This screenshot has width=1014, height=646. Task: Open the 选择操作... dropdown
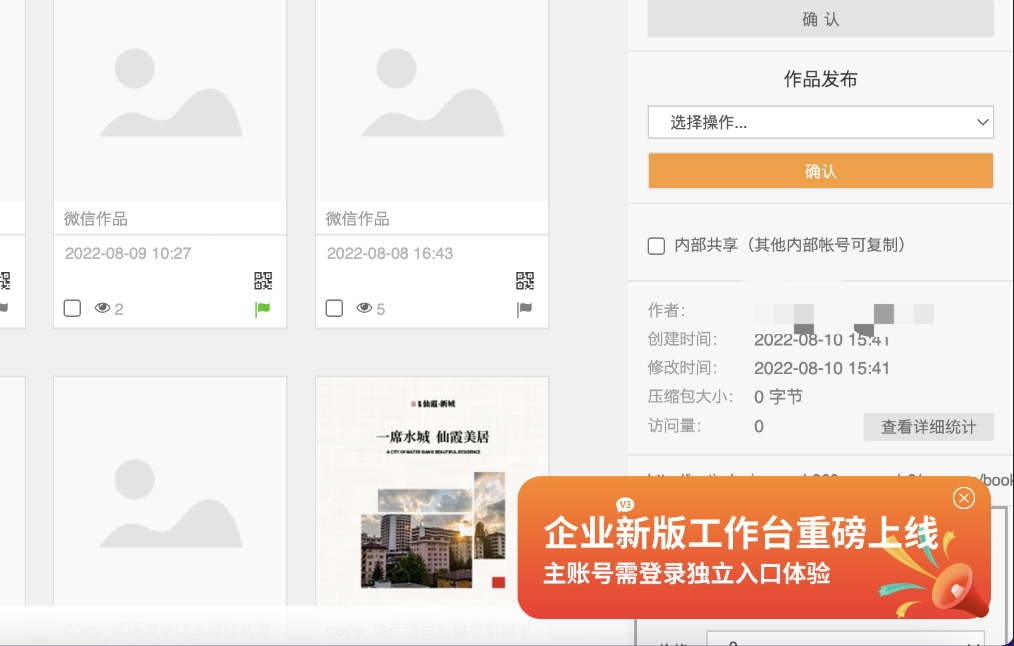click(820, 122)
